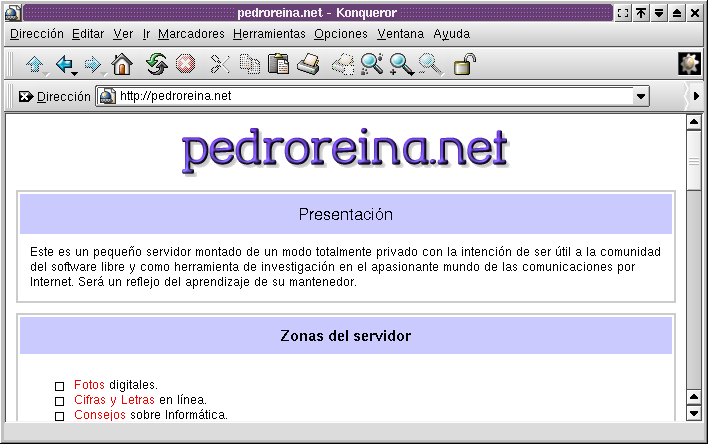Print the page using the printer icon
This screenshot has width=708, height=444.
pos(308,65)
